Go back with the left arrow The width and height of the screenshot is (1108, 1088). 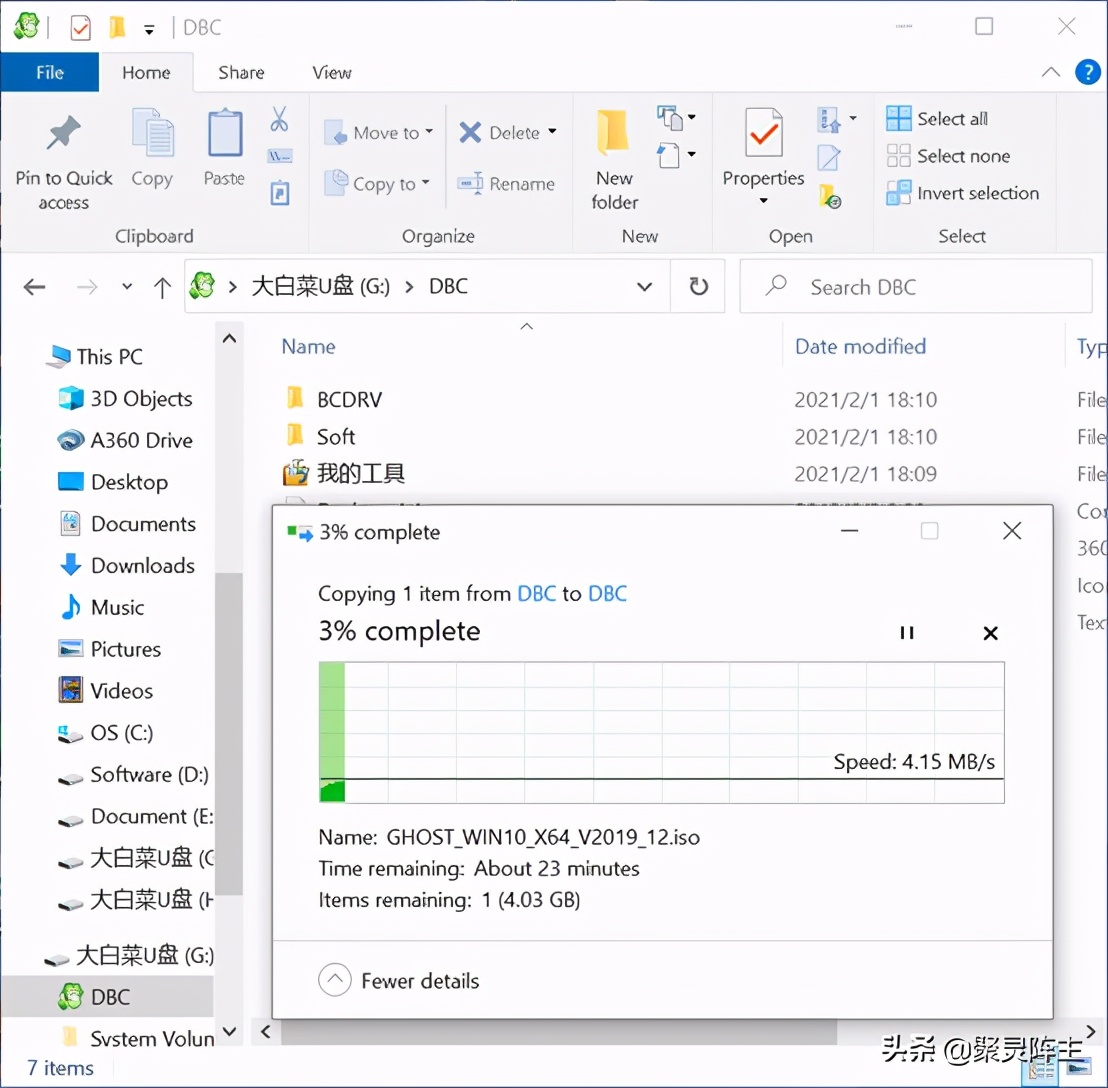(34, 287)
